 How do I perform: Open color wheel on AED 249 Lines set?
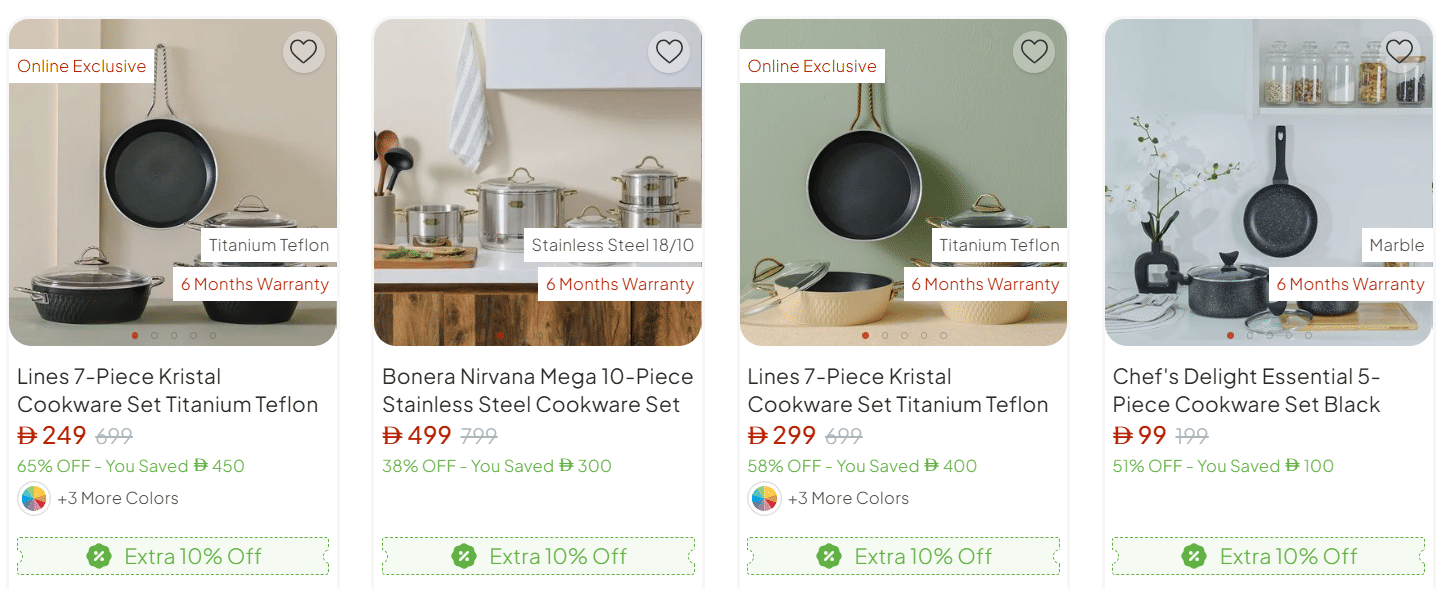click(x=34, y=498)
